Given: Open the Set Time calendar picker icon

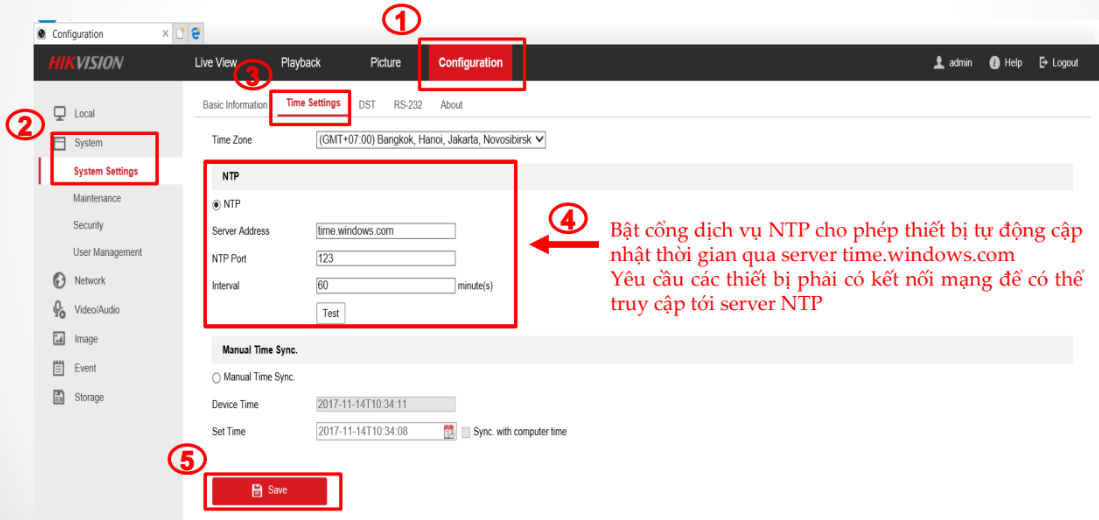Looking at the screenshot, I should tap(449, 432).
